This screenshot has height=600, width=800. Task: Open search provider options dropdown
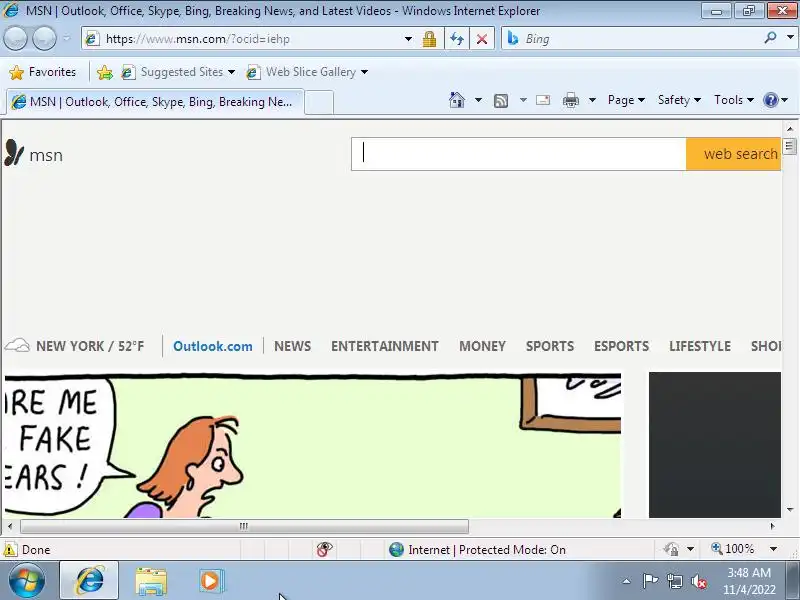pyautogui.click(x=790, y=38)
